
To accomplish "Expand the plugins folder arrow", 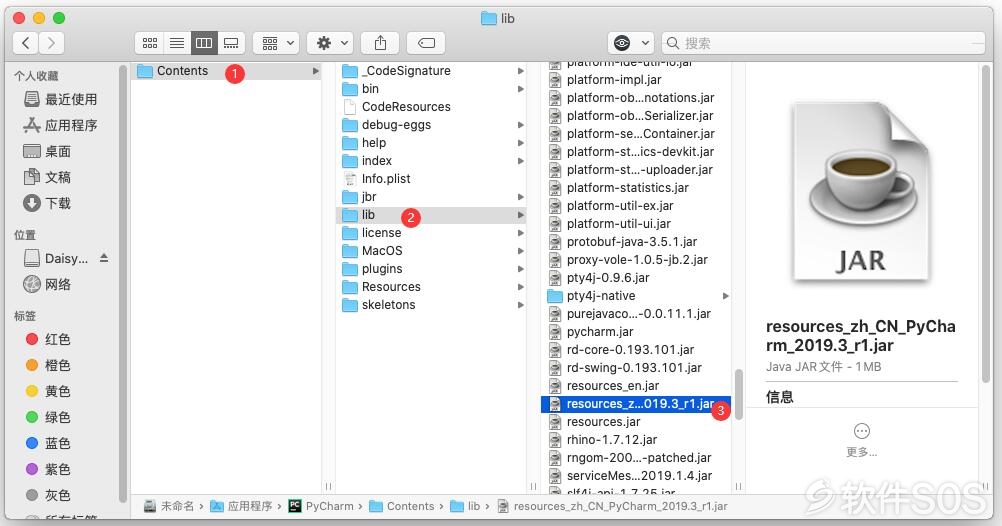I will (x=521, y=268).
